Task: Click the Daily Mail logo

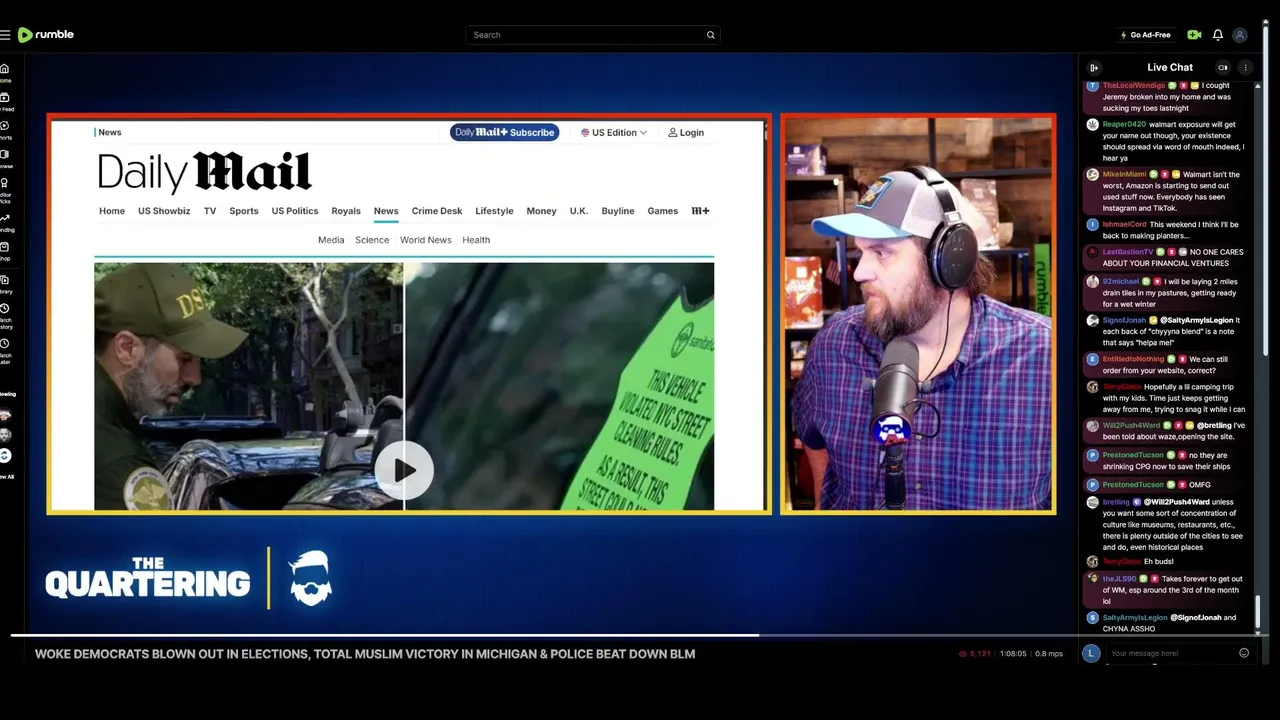Action: [x=204, y=173]
